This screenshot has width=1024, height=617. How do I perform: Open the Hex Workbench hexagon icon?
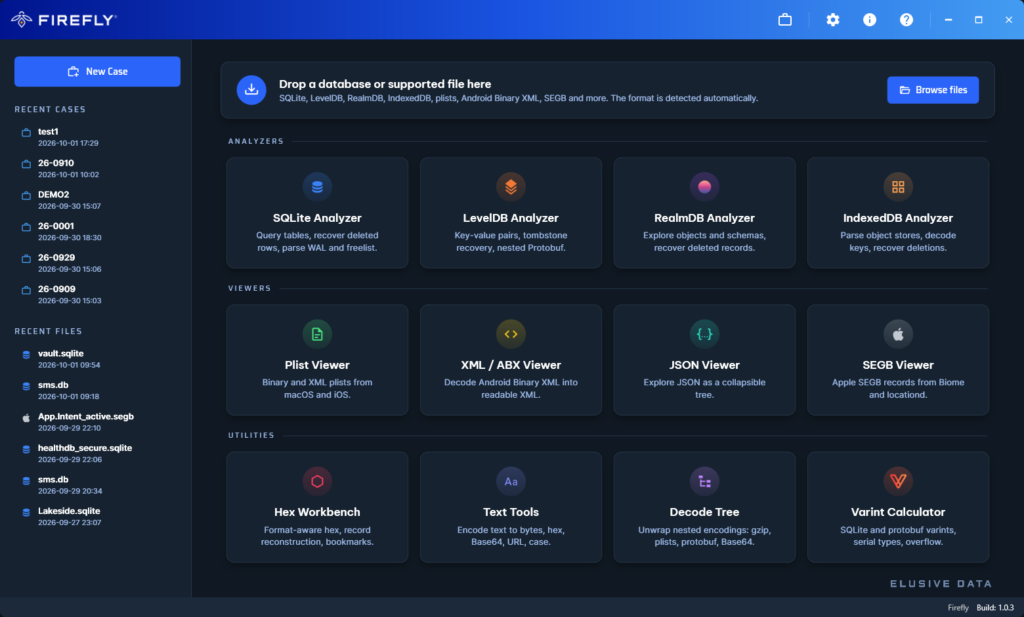(317, 481)
